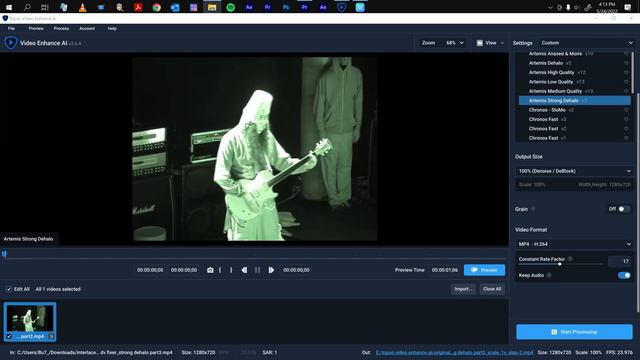Open Windows taskbar search

click(27, 7)
